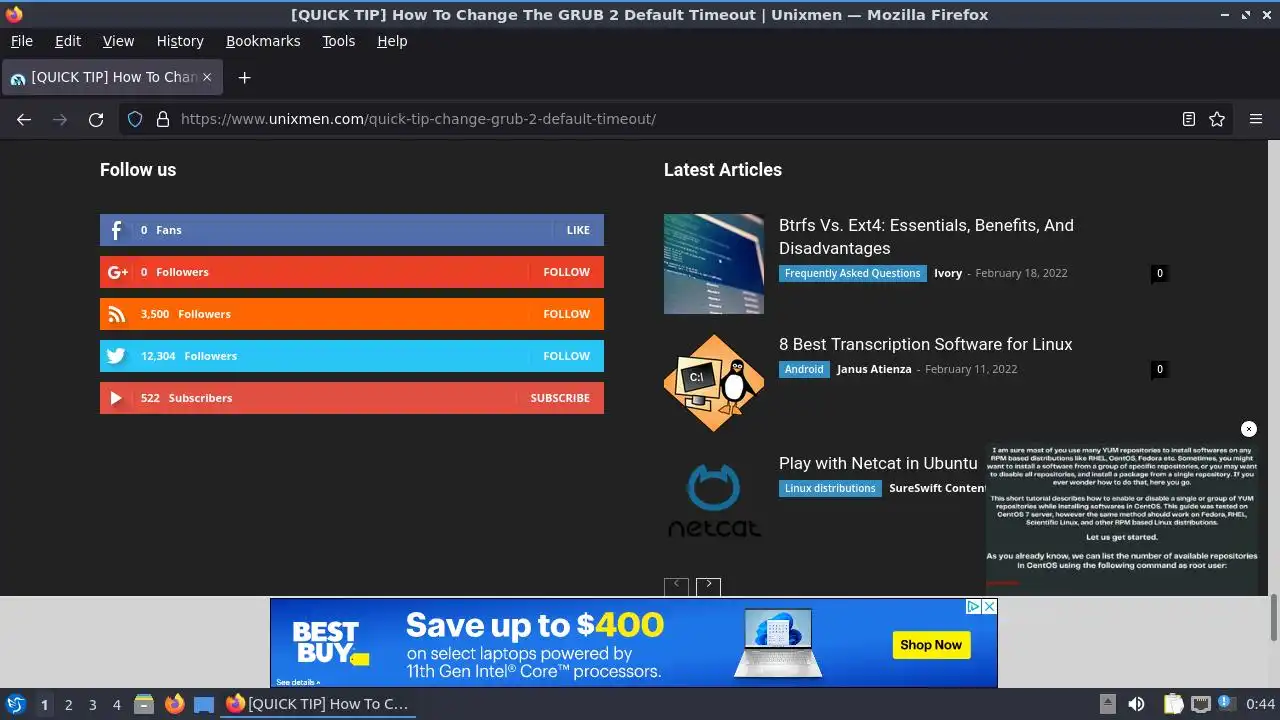Click the Twitter bird icon
Screen dimensions: 1280x720
(117, 356)
